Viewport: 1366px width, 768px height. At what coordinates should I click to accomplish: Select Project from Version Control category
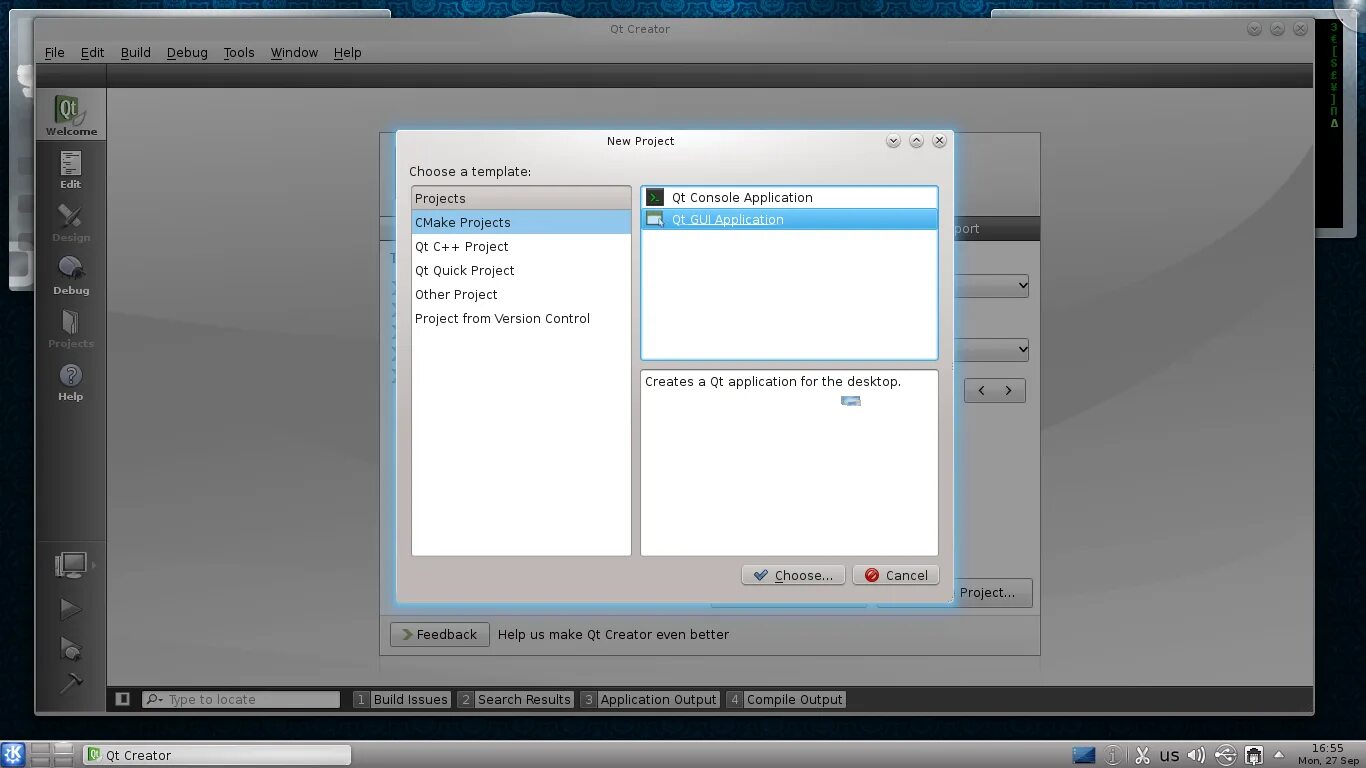tap(521, 318)
